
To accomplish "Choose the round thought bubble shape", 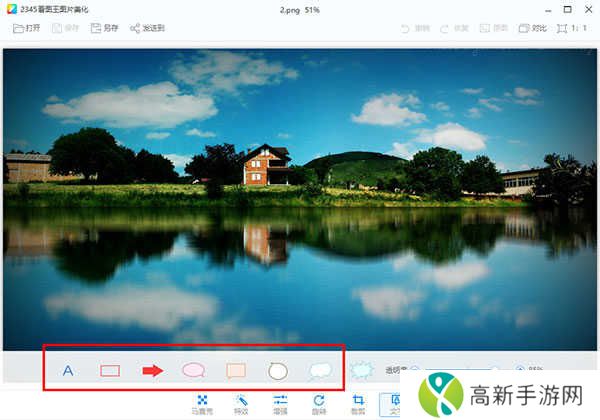I will tap(278, 371).
